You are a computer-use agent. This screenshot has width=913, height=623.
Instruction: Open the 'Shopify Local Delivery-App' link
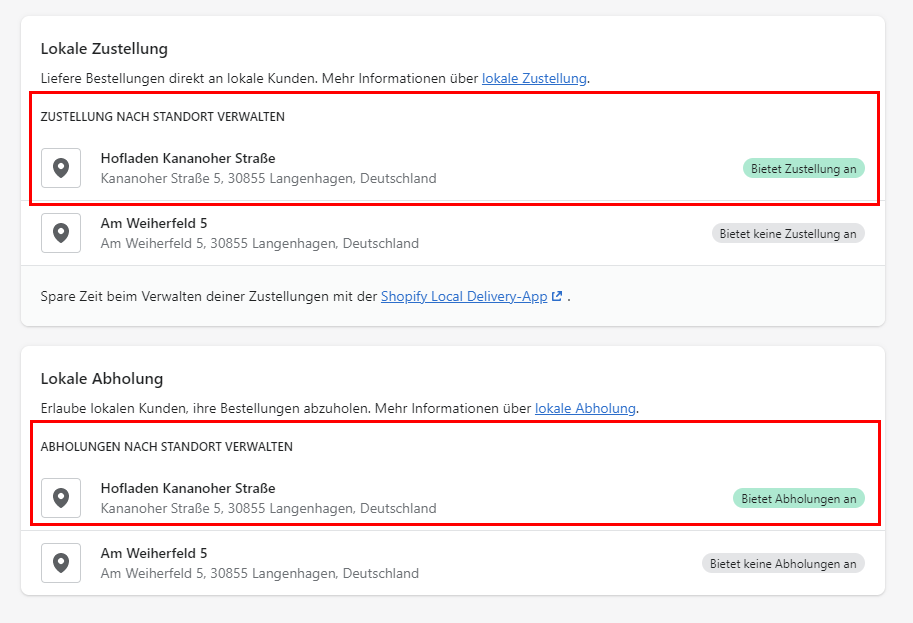coord(464,296)
